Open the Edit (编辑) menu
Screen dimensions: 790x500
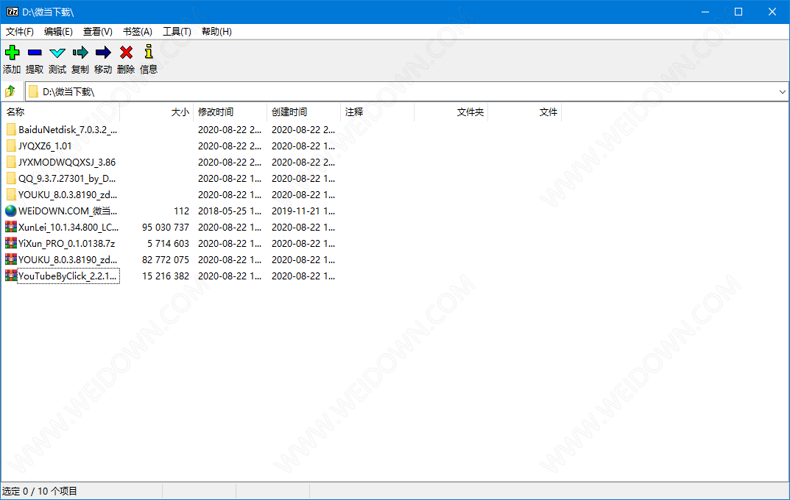(x=58, y=32)
